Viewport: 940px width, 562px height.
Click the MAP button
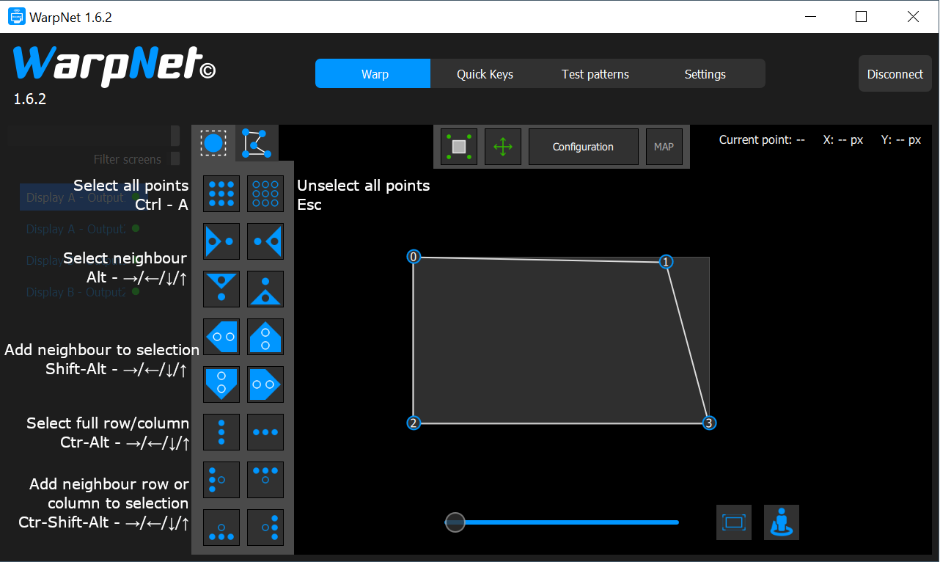(x=664, y=146)
